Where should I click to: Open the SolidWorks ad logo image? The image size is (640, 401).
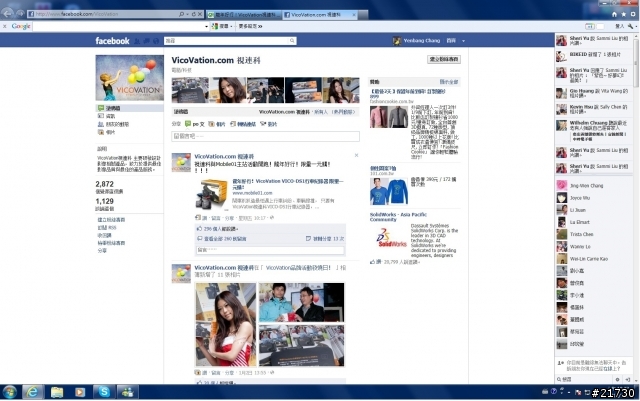388,238
